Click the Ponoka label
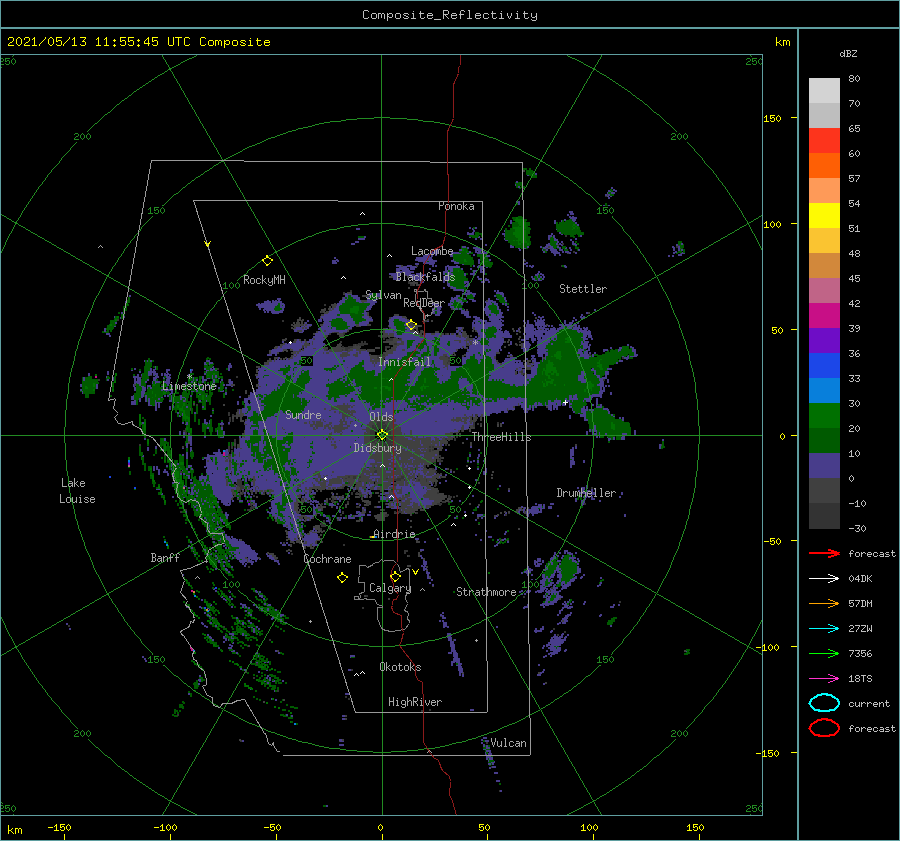The height and width of the screenshot is (841, 900). 456,206
